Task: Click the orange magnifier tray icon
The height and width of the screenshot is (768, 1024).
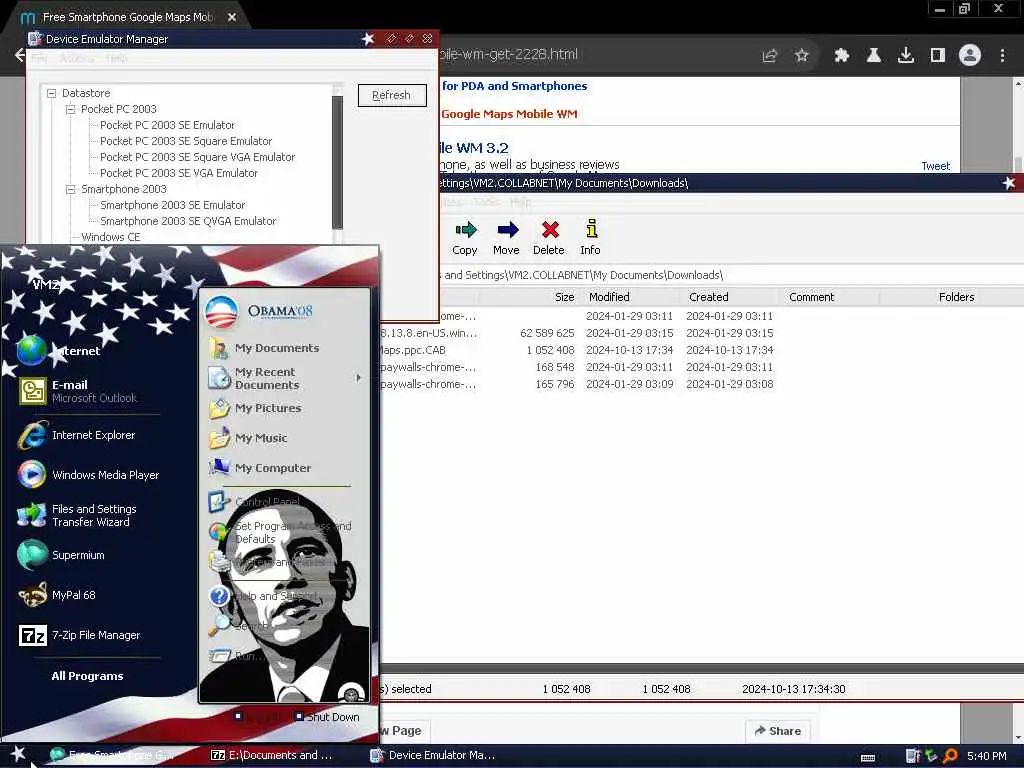Action: (x=950, y=756)
